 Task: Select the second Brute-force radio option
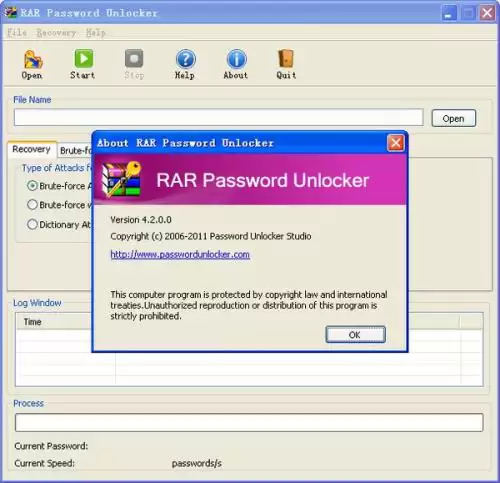[x=32, y=204]
